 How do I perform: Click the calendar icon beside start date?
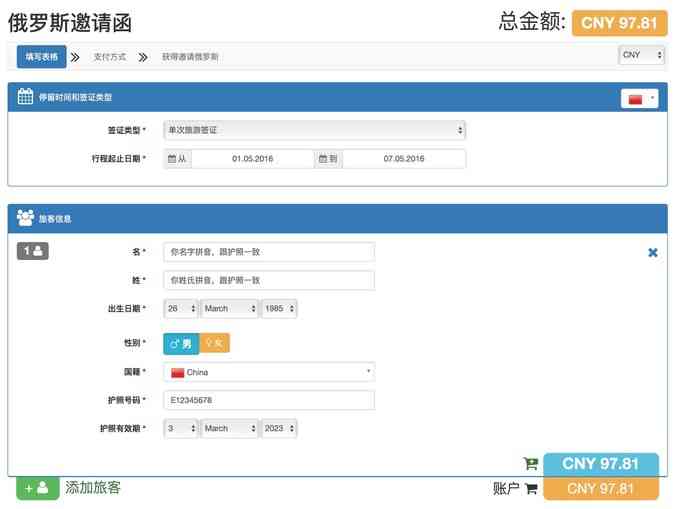click(173, 159)
